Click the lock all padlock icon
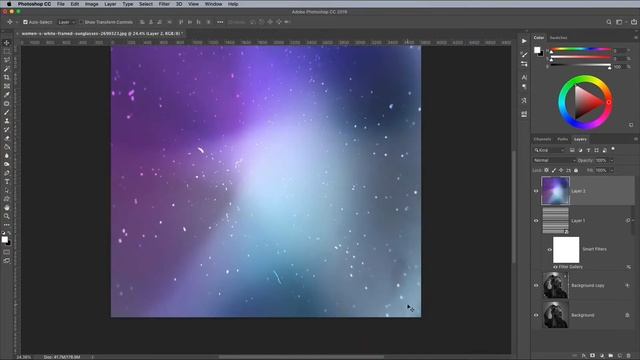Screen dimensions: 640x360 point(576,170)
